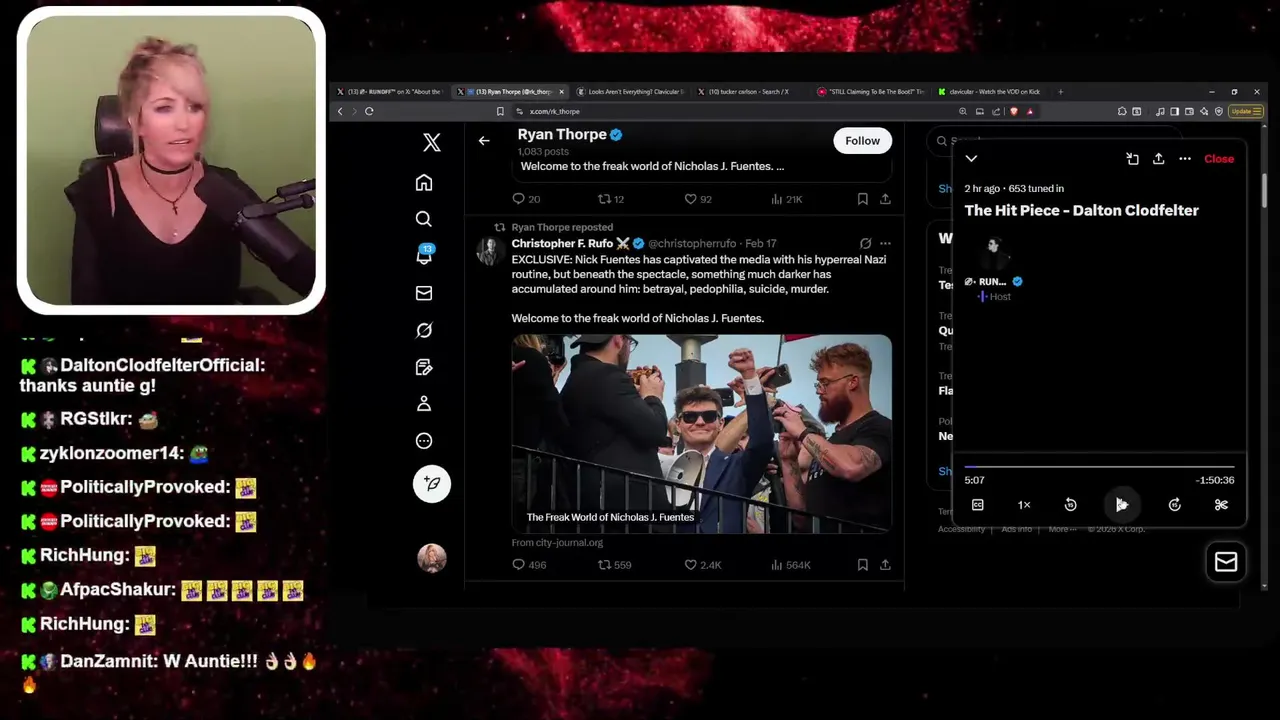The image size is (1280, 720).
Task: Open the X logo home link
Action: pos(432,142)
